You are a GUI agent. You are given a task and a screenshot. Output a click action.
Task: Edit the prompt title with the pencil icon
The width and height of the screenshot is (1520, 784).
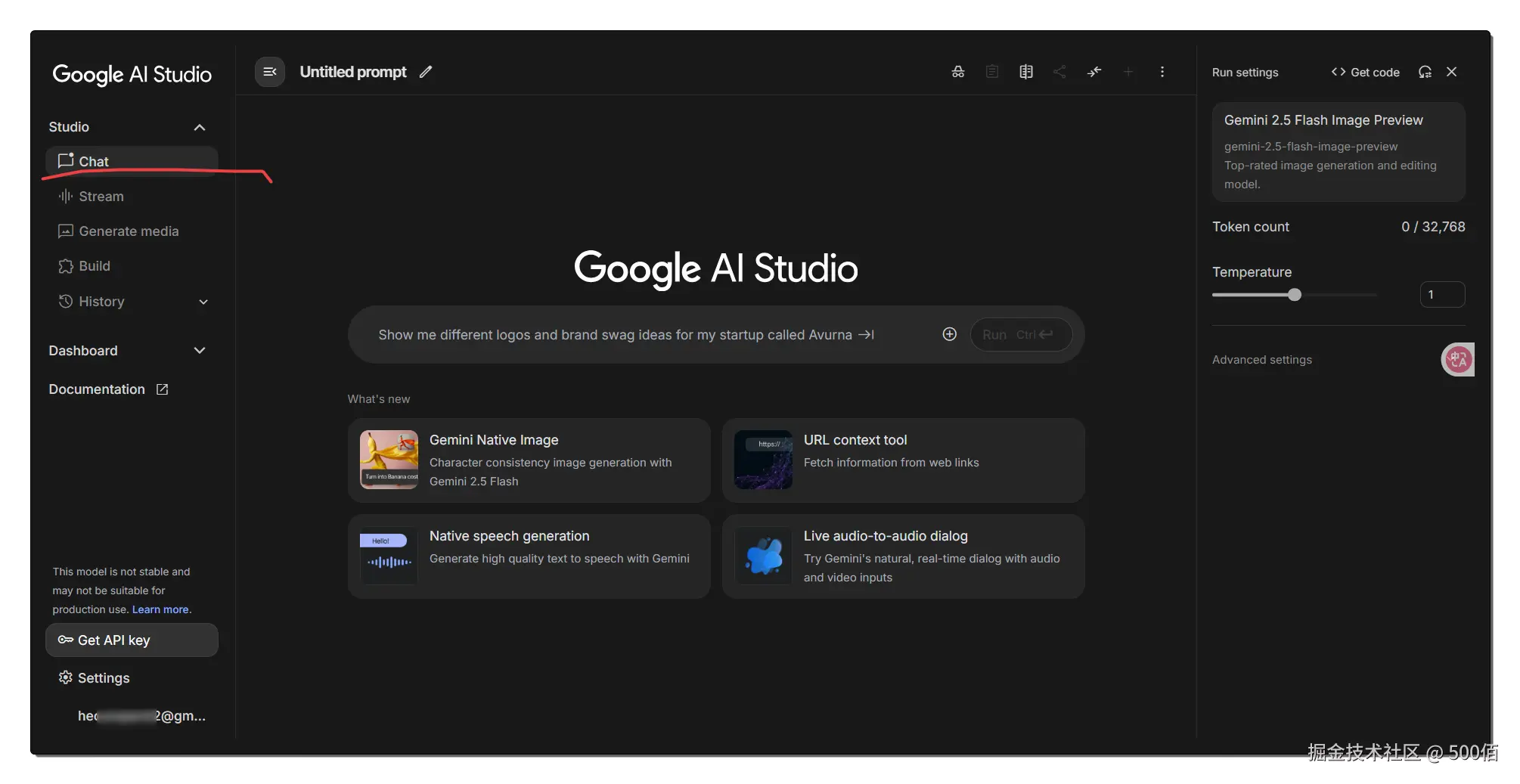(x=426, y=72)
